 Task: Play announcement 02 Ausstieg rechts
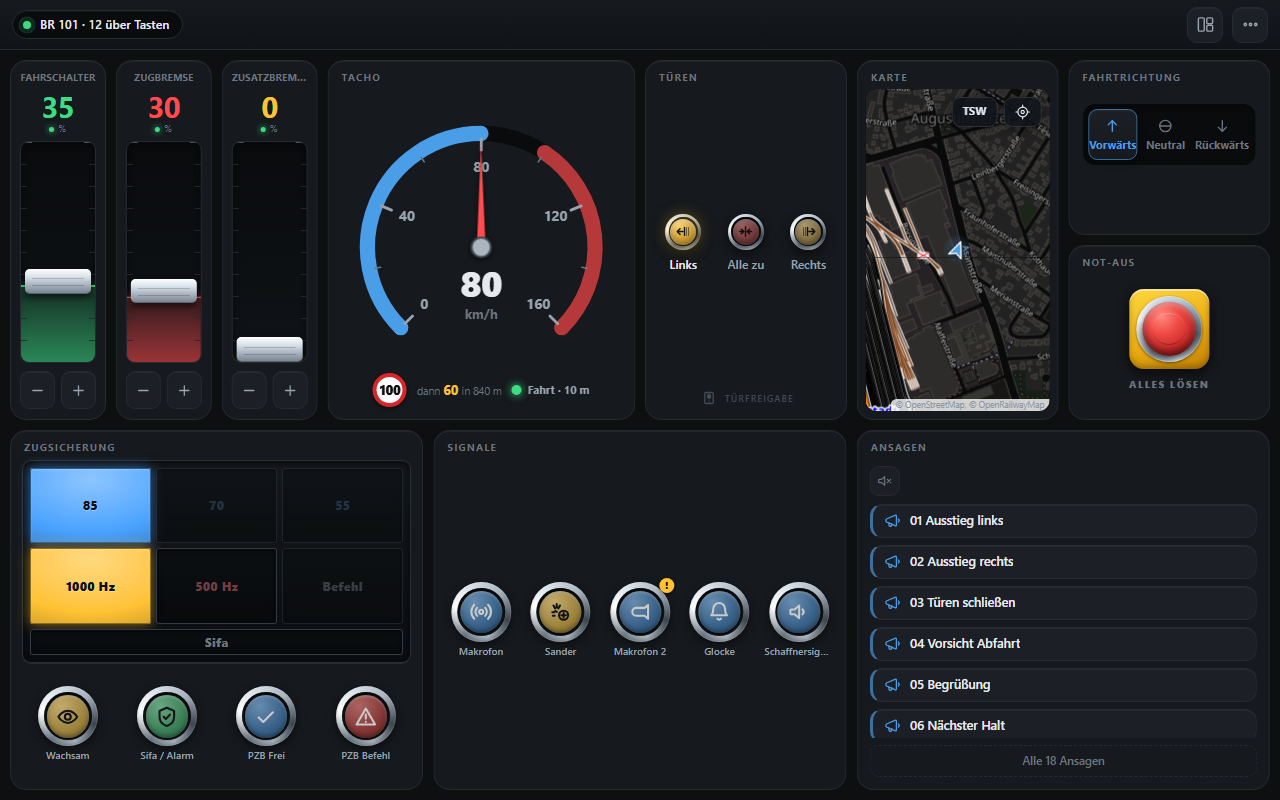1063,562
